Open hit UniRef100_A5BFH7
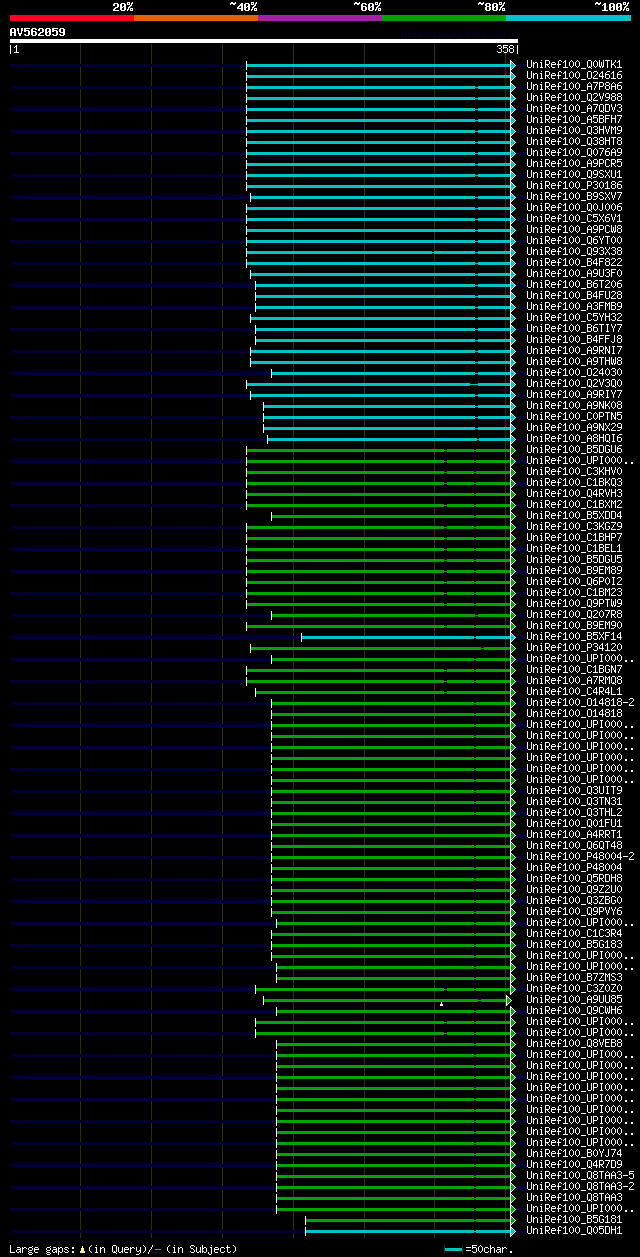The height and width of the screenshot is (1257, 640). 574,119
